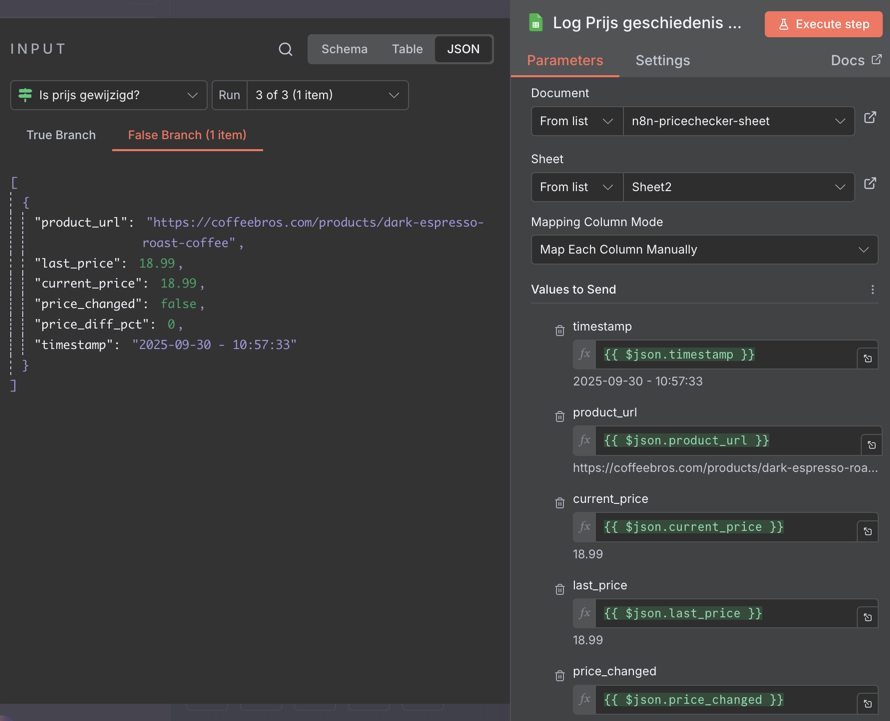The width and height of the screenshot is (890, 721).
Task: Open the 'Is prijs gewijzigd?' node dropdown
Action: [109, 95]
